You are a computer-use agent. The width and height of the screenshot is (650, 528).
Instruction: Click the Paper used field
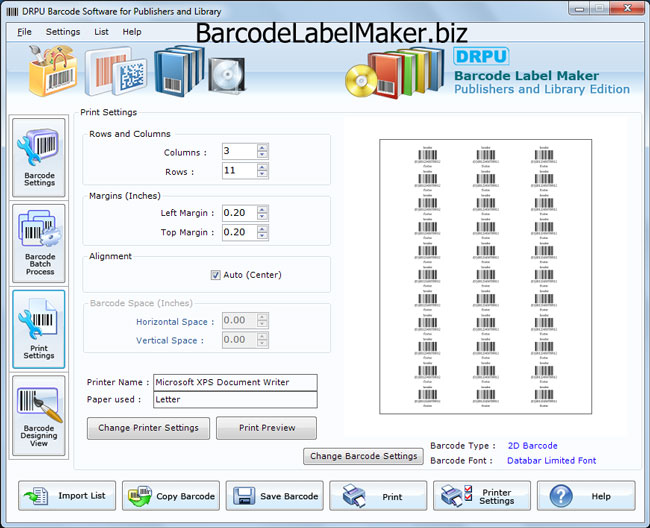[x=235, y=400]
